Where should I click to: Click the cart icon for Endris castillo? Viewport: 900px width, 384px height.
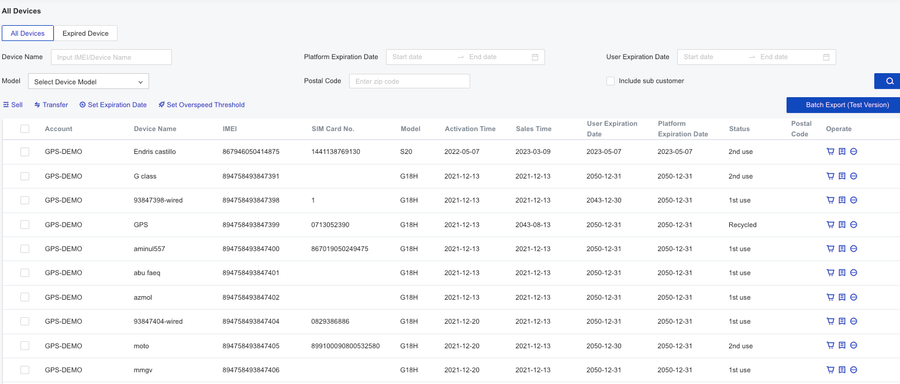click(x=830, y=152)
